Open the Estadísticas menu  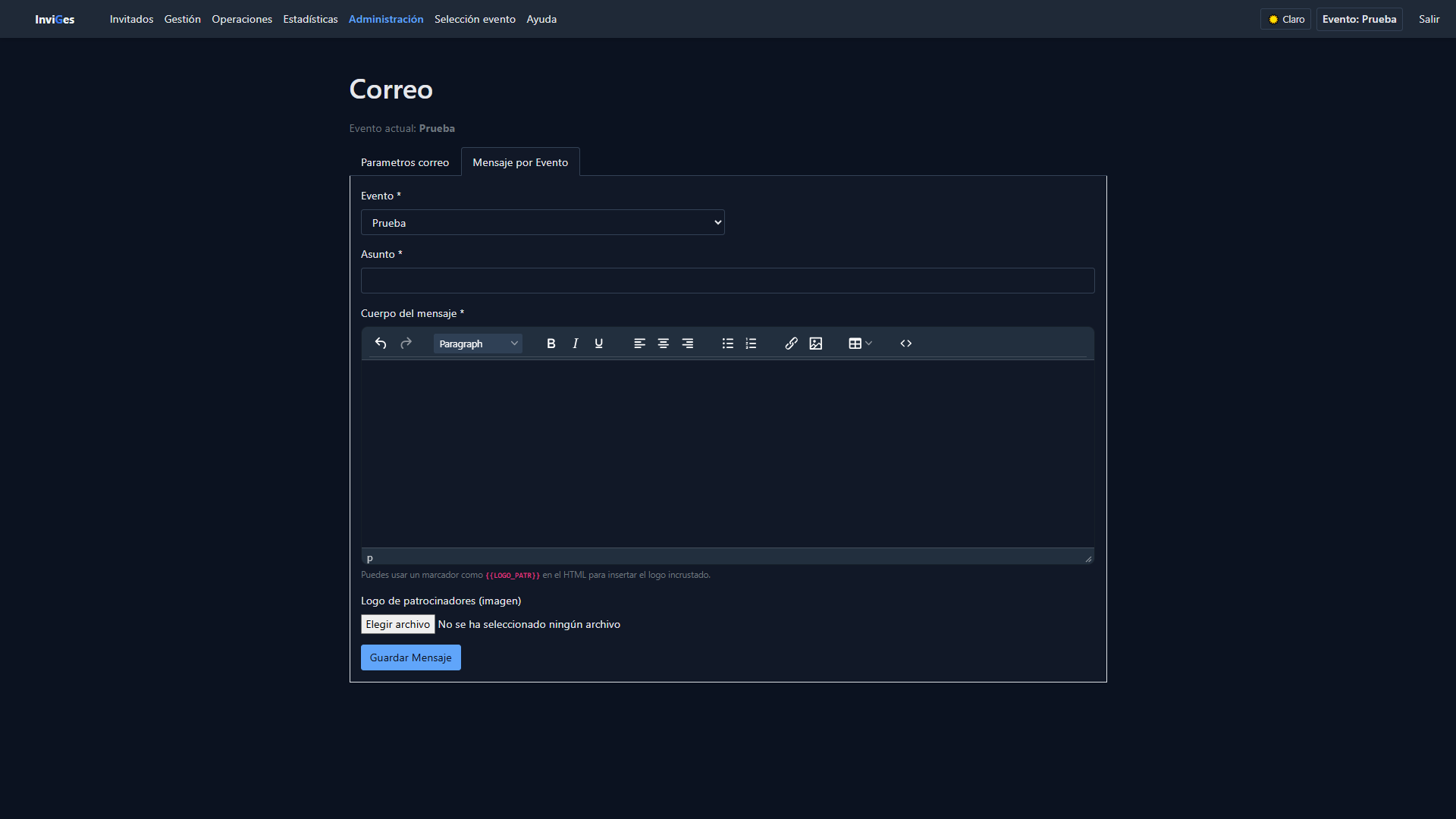tap(310, 19)
